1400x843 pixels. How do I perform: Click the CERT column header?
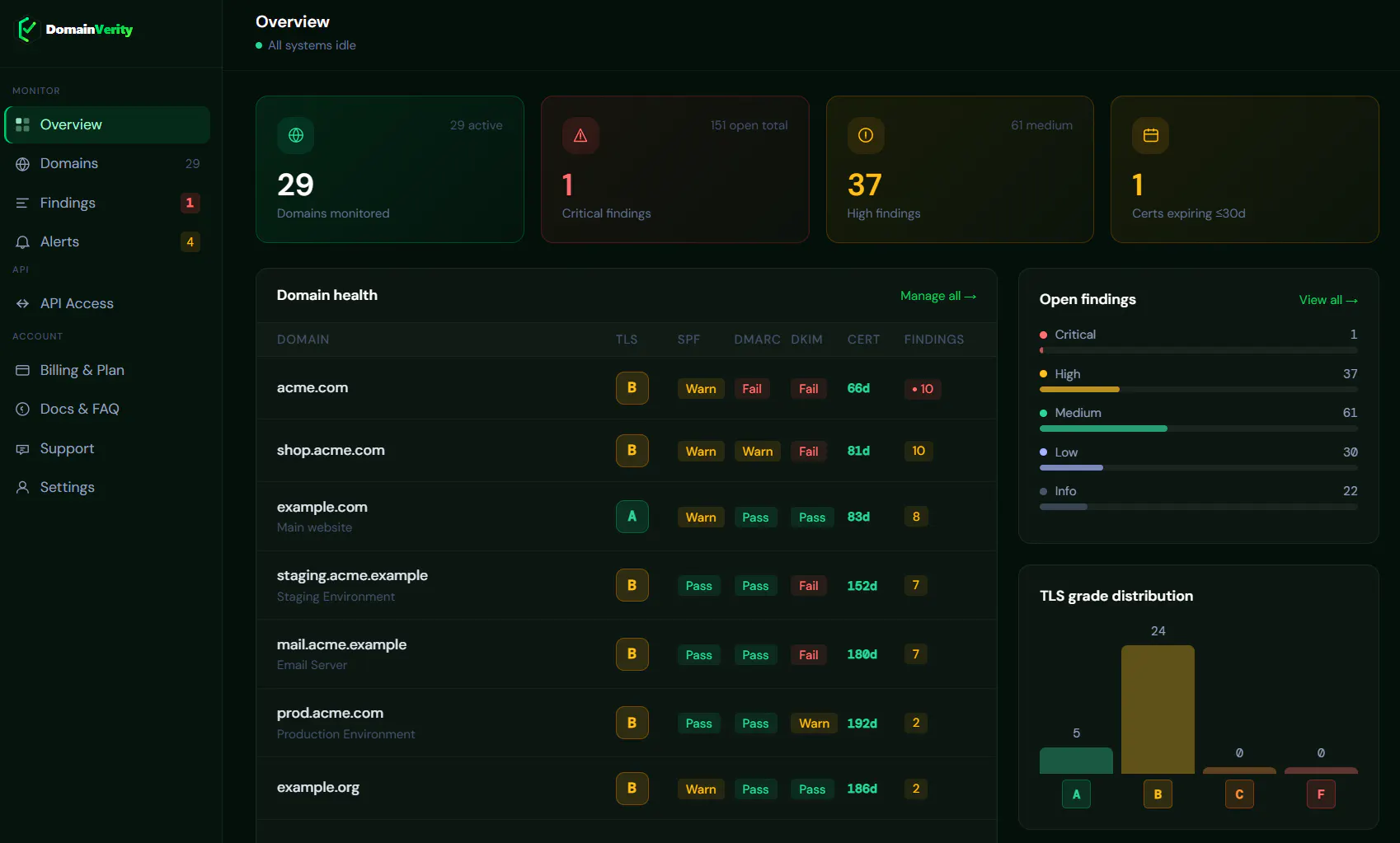pos(863,340)
